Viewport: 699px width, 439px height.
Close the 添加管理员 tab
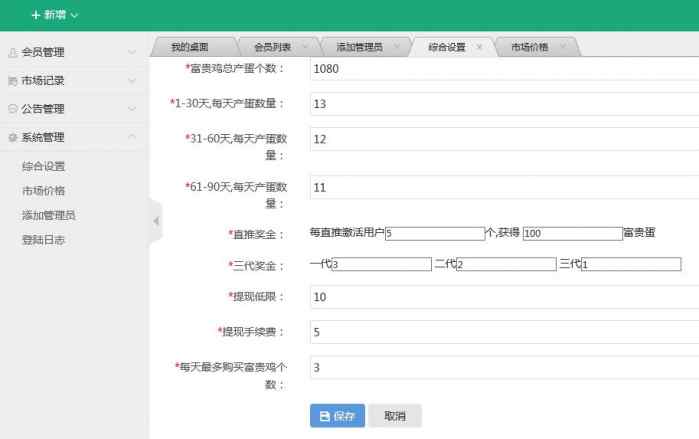point(396,47)
